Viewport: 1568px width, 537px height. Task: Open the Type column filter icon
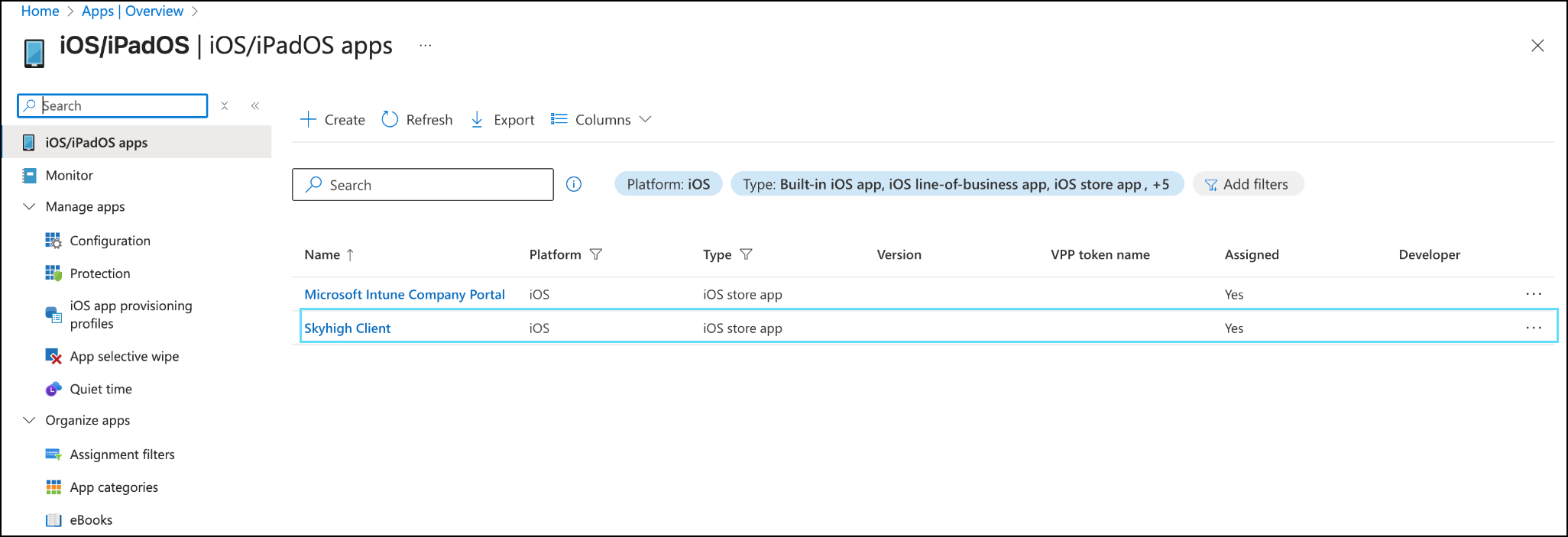(x=747, y=254)
